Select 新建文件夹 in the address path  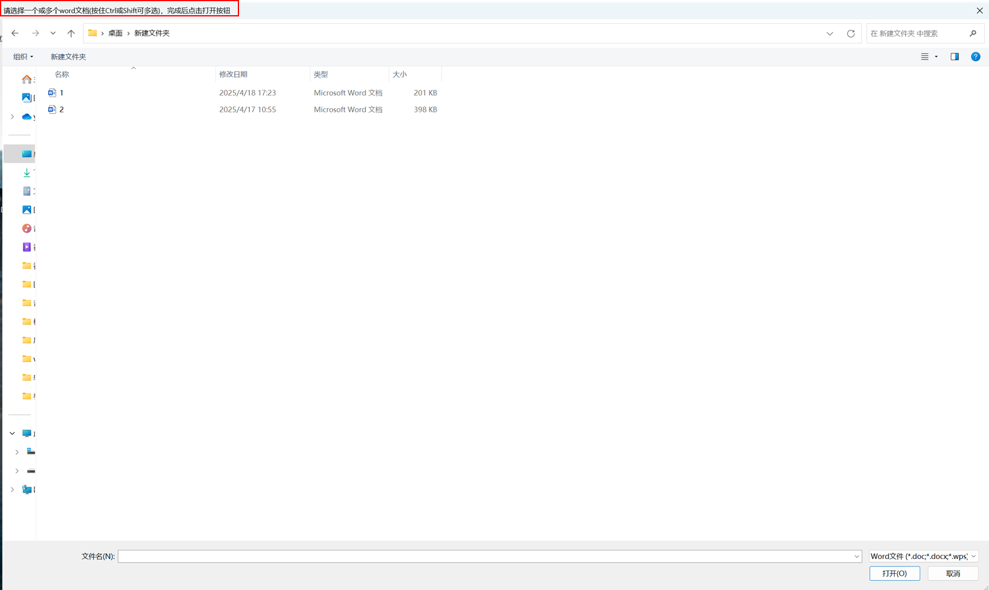[x=152, y=33]
